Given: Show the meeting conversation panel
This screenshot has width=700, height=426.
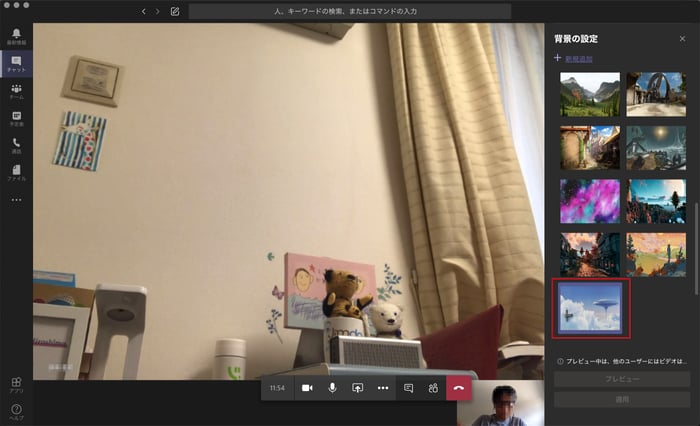Looking at the screenshot, I should tap(408, 388).
